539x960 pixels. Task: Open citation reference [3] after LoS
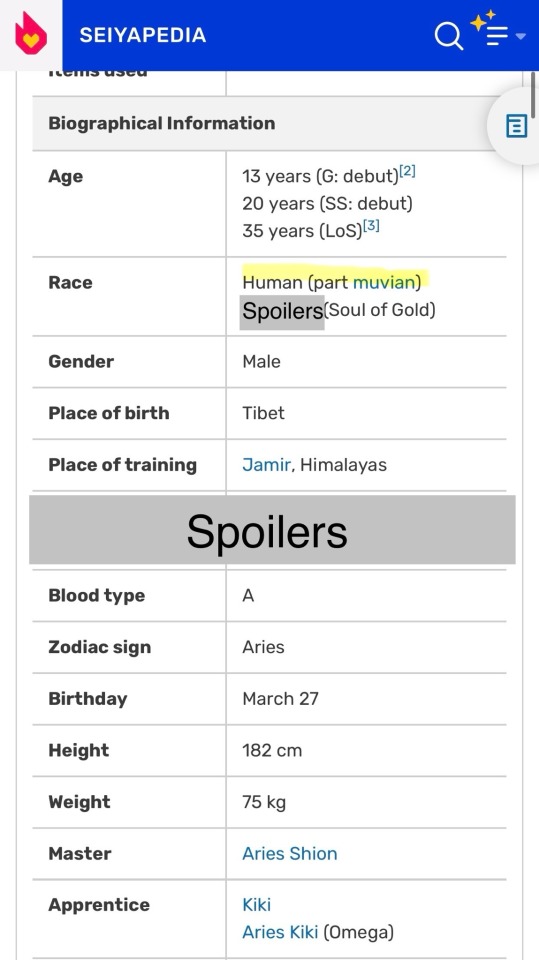pyautogui.click(x=371, y=226)
